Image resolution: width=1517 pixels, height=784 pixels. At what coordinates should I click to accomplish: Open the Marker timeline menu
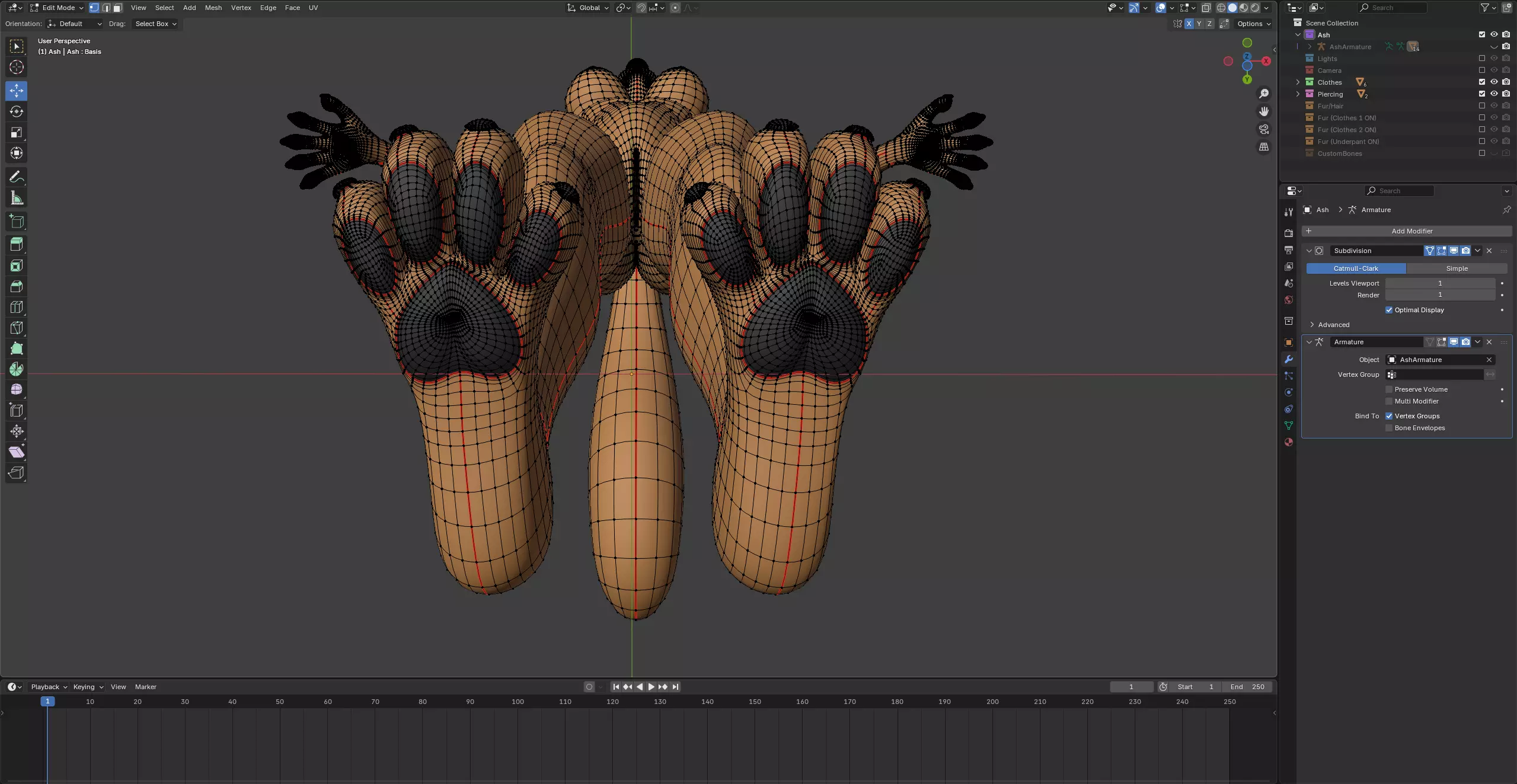coord(146,687)
